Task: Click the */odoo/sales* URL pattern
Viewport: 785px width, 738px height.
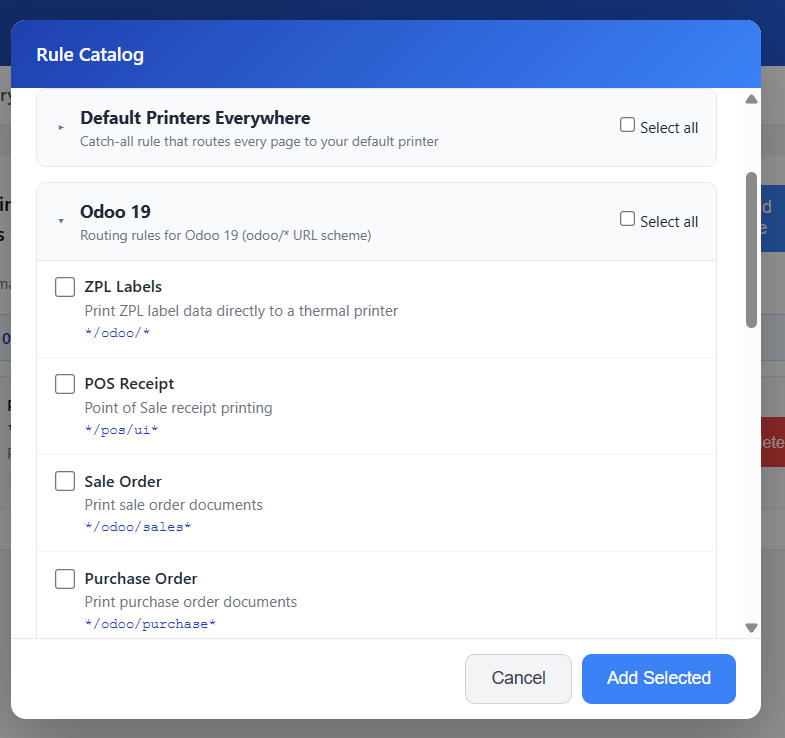Action: point(138,526)
